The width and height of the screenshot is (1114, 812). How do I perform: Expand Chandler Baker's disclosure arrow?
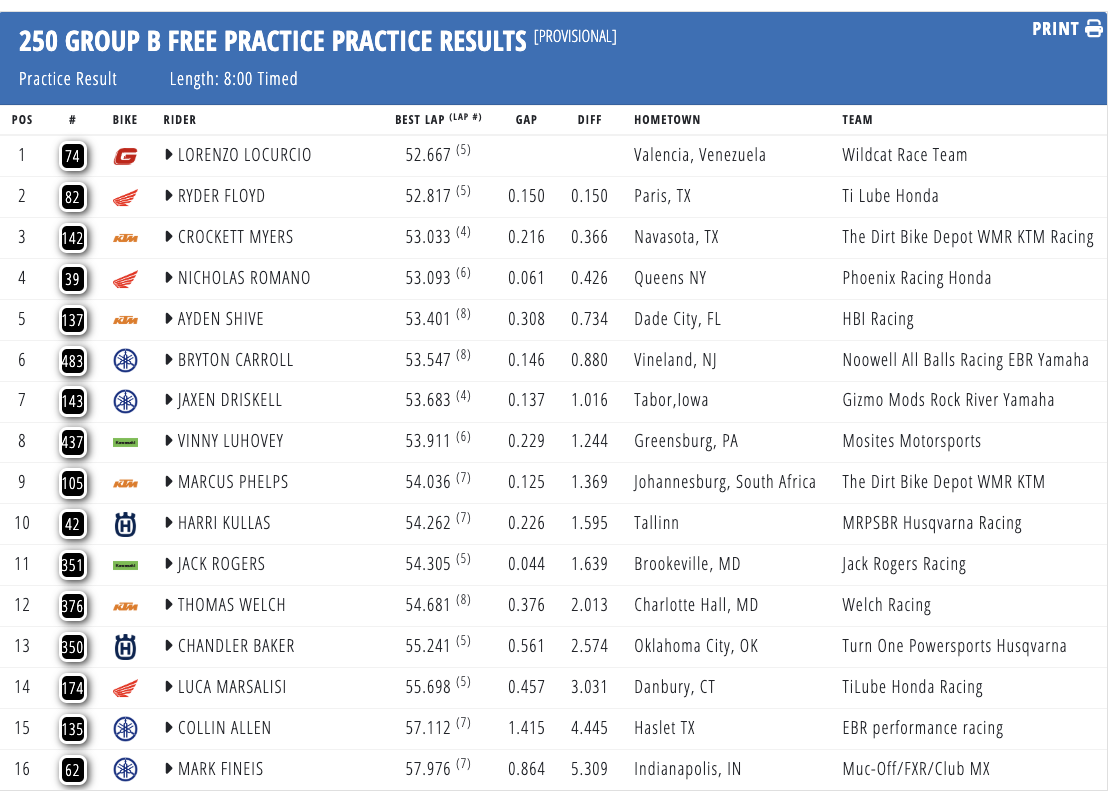[x=169, y=646]
